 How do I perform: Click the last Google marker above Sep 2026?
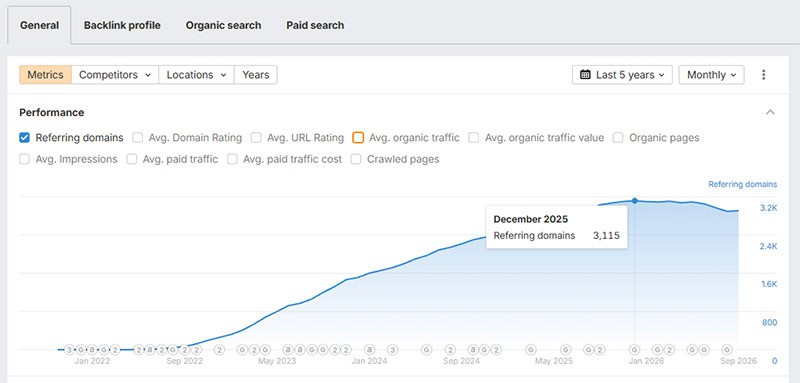[x=727, y=350]
